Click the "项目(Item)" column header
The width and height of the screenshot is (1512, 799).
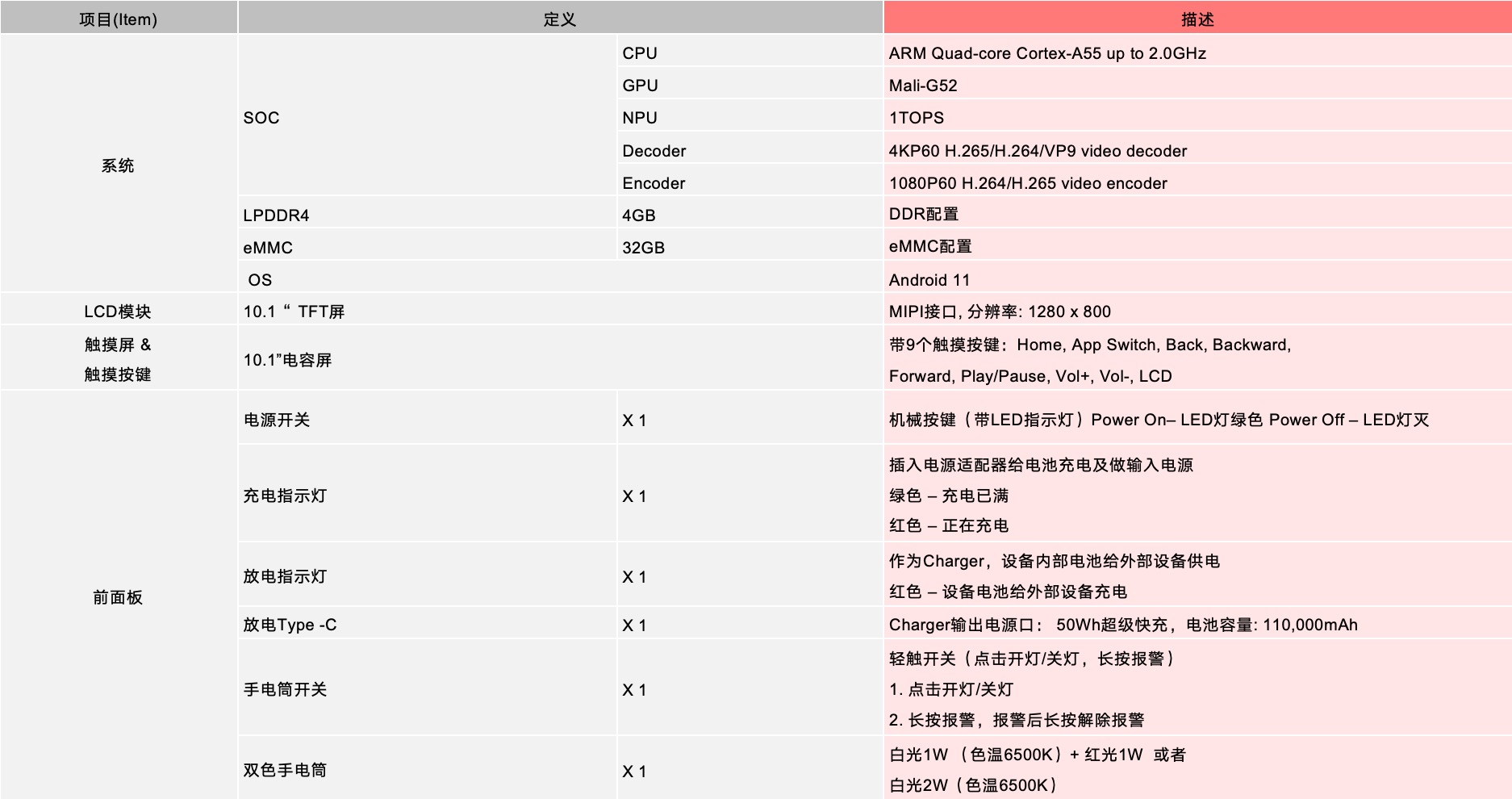tap(118, 19)
